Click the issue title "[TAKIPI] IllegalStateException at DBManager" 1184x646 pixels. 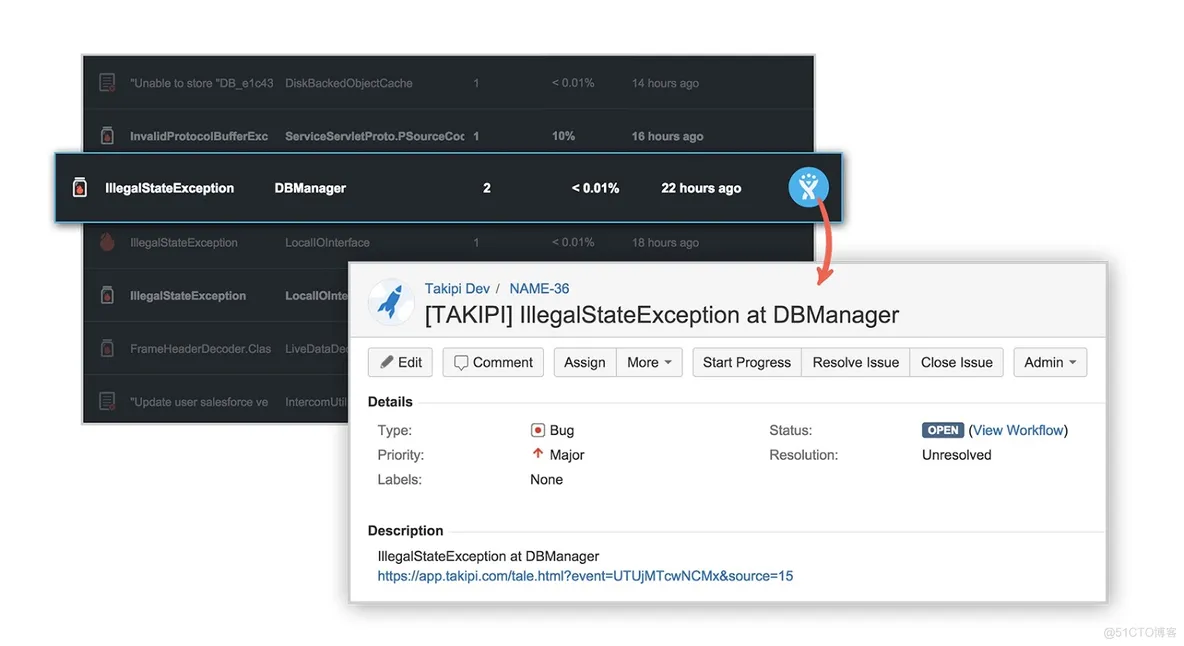tap(661, 315)
